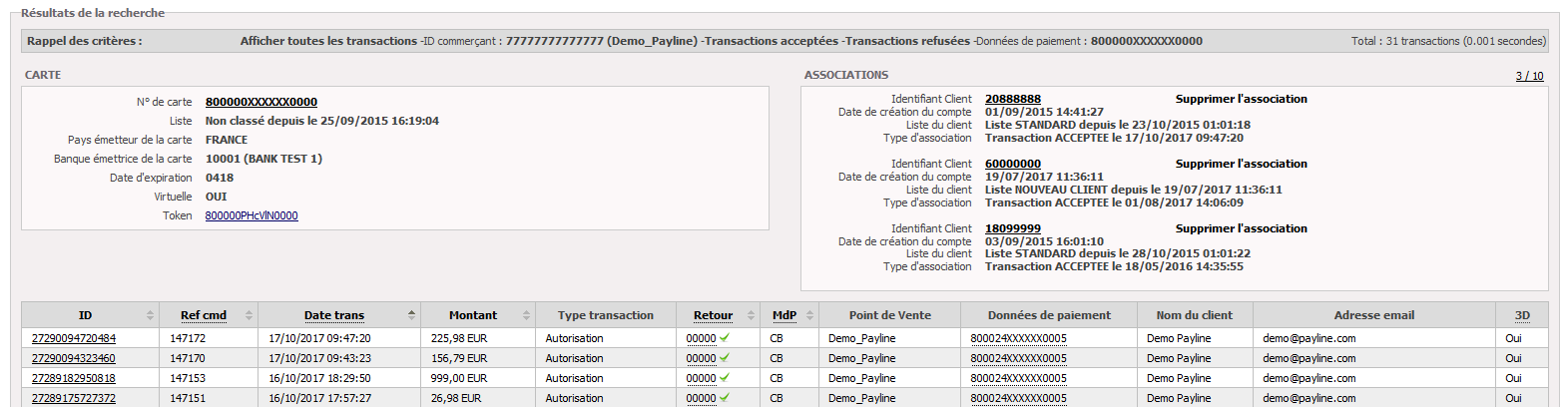Image resolution: width=1568 pixels, height=407 pixels.
Task: Click Ref cmd column header text
Action: click(x=204, y=315)
